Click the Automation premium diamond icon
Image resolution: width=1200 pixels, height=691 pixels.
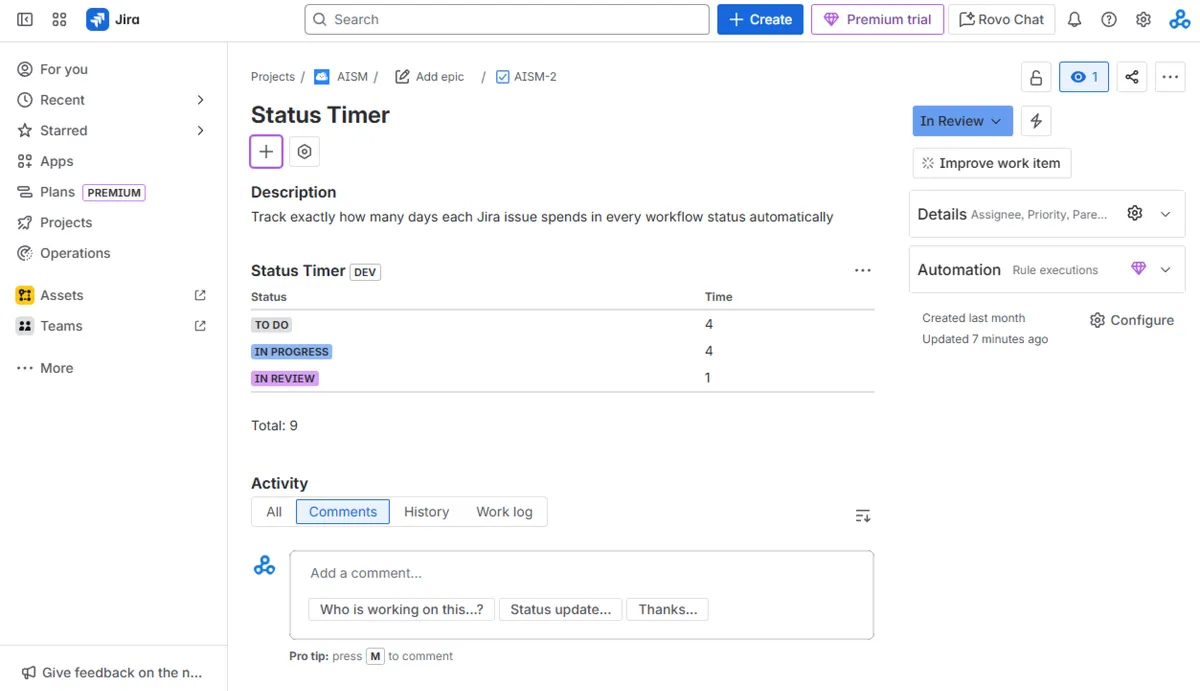point(1138,269)
